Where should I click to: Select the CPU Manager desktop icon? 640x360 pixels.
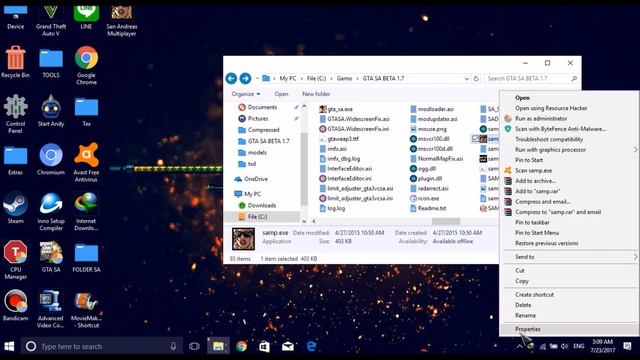16,260
